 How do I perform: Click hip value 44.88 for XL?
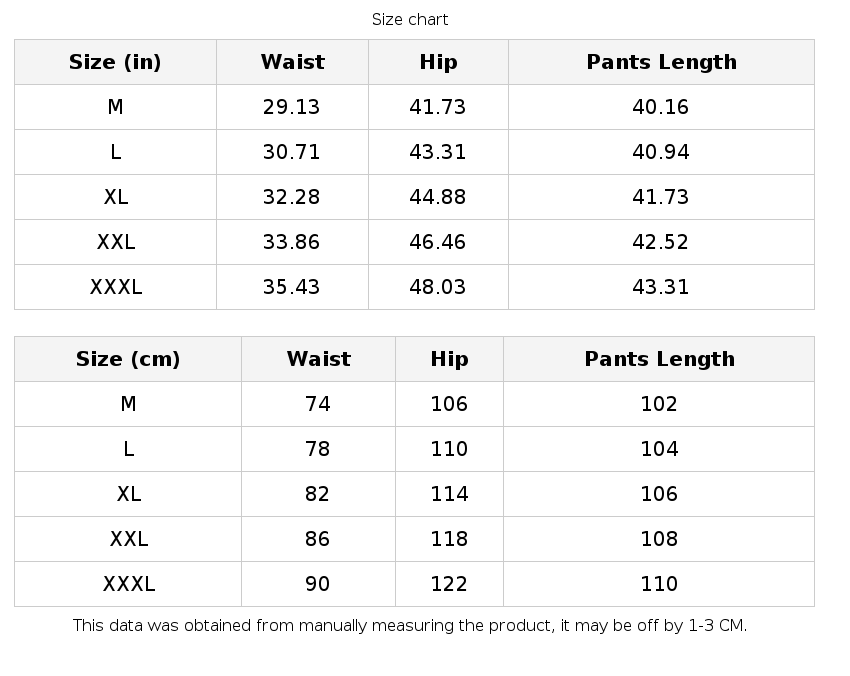click(x=438, y=197)
